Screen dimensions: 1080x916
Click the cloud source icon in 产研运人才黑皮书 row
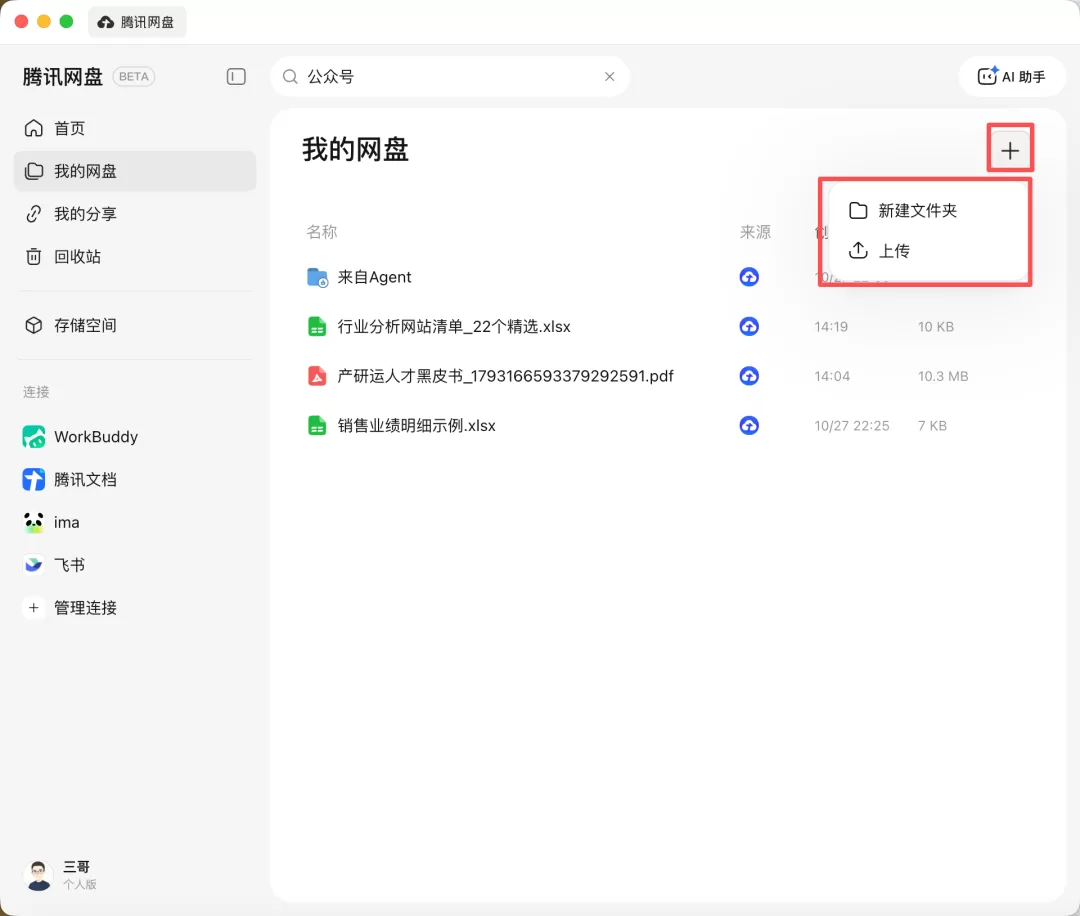point(749,376)
